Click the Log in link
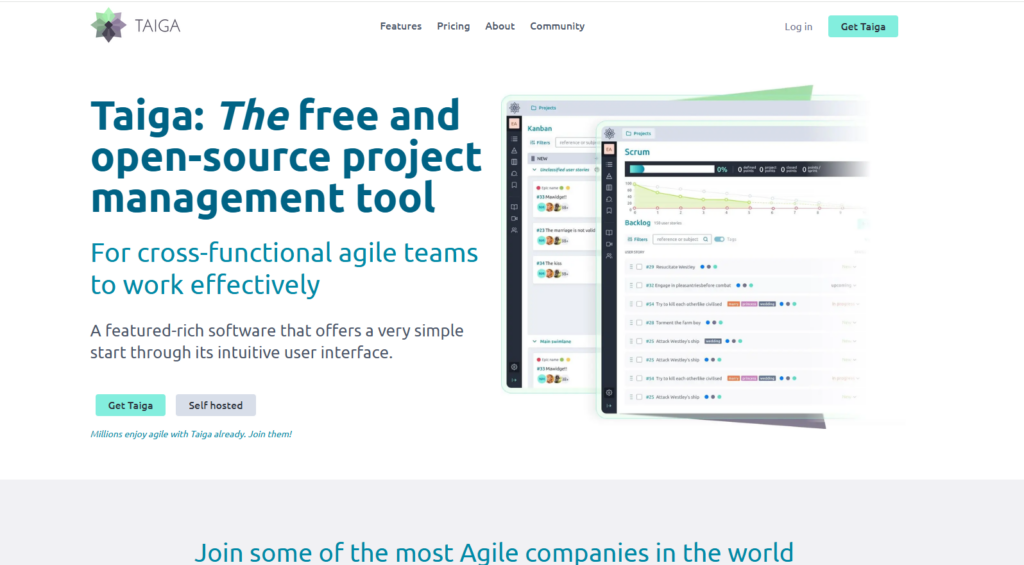Image resolution: width=1024 pixels, height=565 pixels. (x=798, y=27)
